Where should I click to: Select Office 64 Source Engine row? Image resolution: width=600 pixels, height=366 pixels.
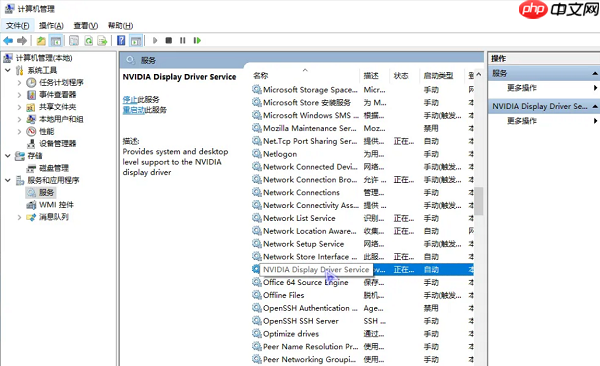(x=362, y=283)
